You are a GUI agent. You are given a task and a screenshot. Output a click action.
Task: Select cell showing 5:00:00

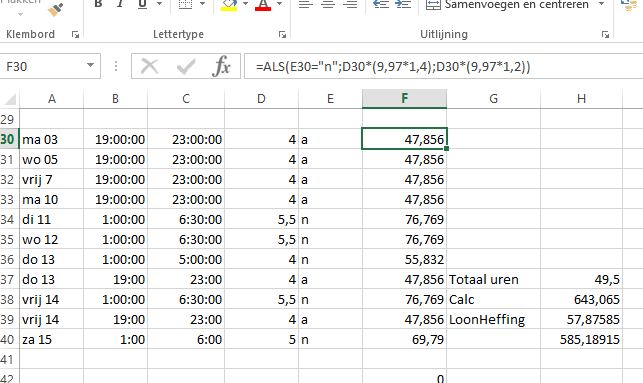pos(186,260)
